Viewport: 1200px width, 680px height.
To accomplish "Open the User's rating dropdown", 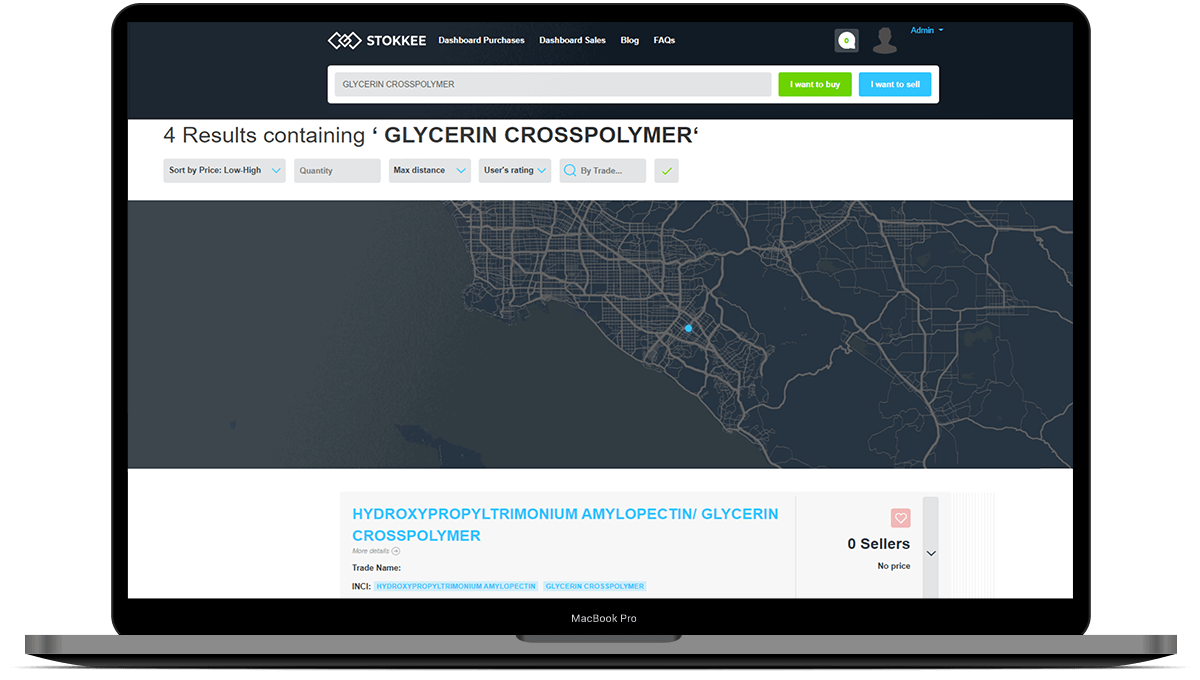I will pos(515,171).
